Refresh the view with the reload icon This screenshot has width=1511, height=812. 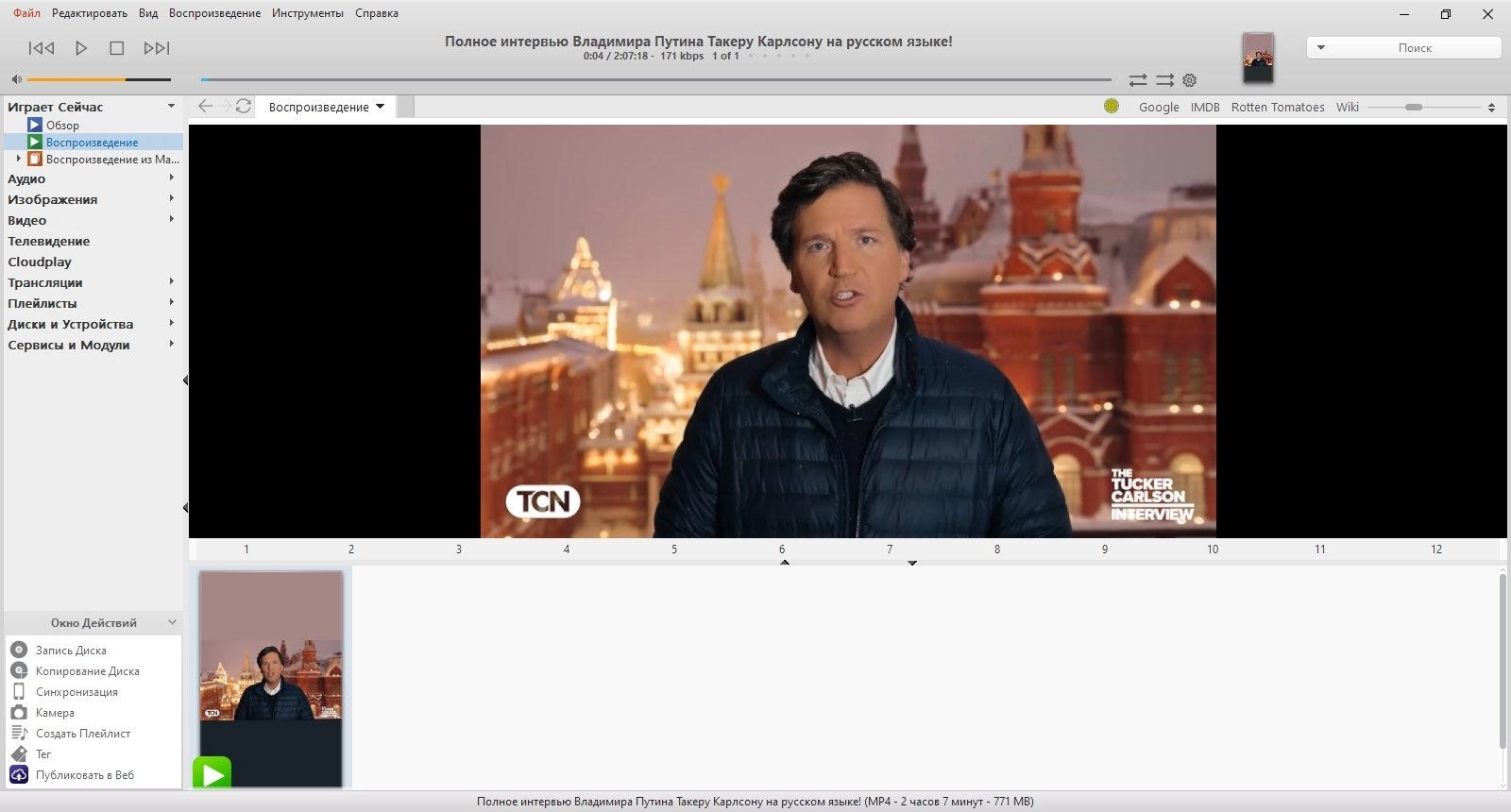(244, 106)
